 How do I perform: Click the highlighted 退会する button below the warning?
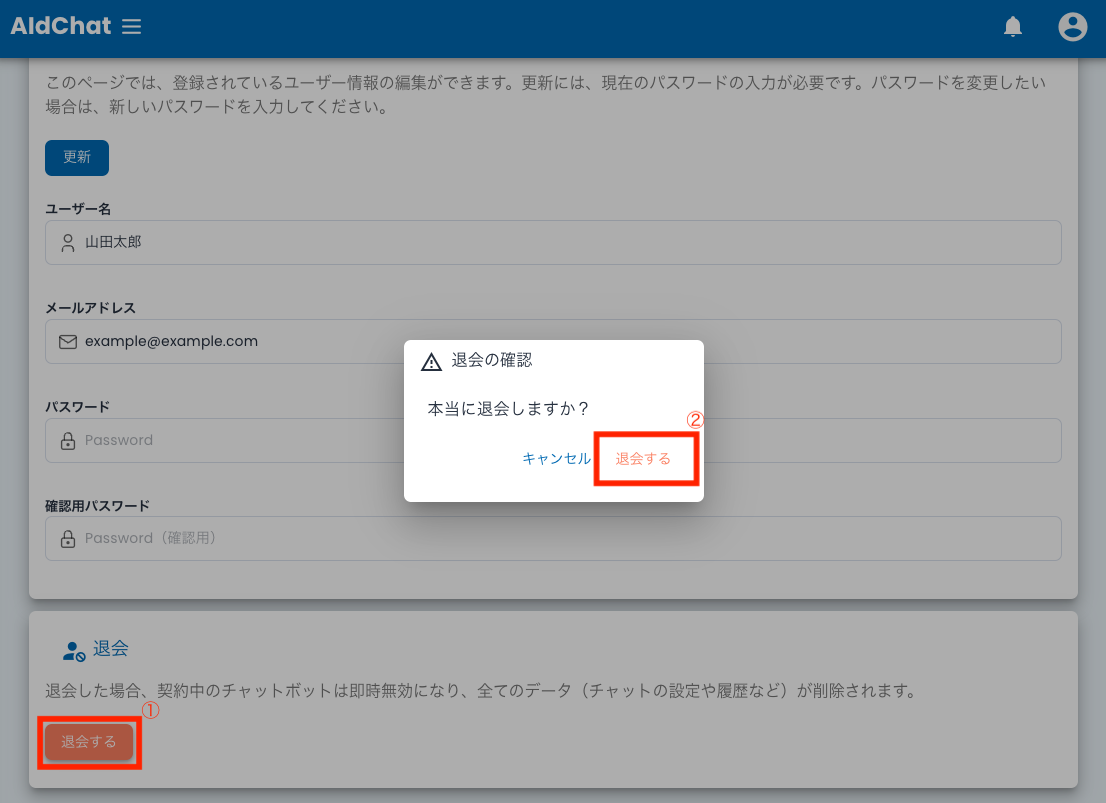(x=89, y=742)
